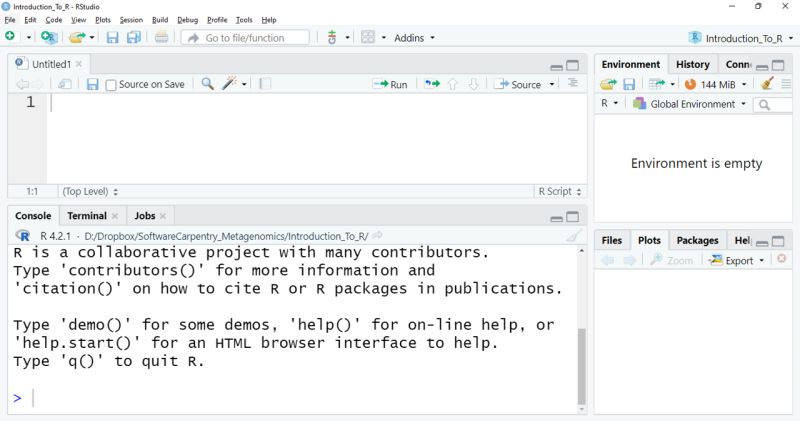Open dropdown next to New File icon
This screenshot has width=800, height=421.
click(29, 38)
